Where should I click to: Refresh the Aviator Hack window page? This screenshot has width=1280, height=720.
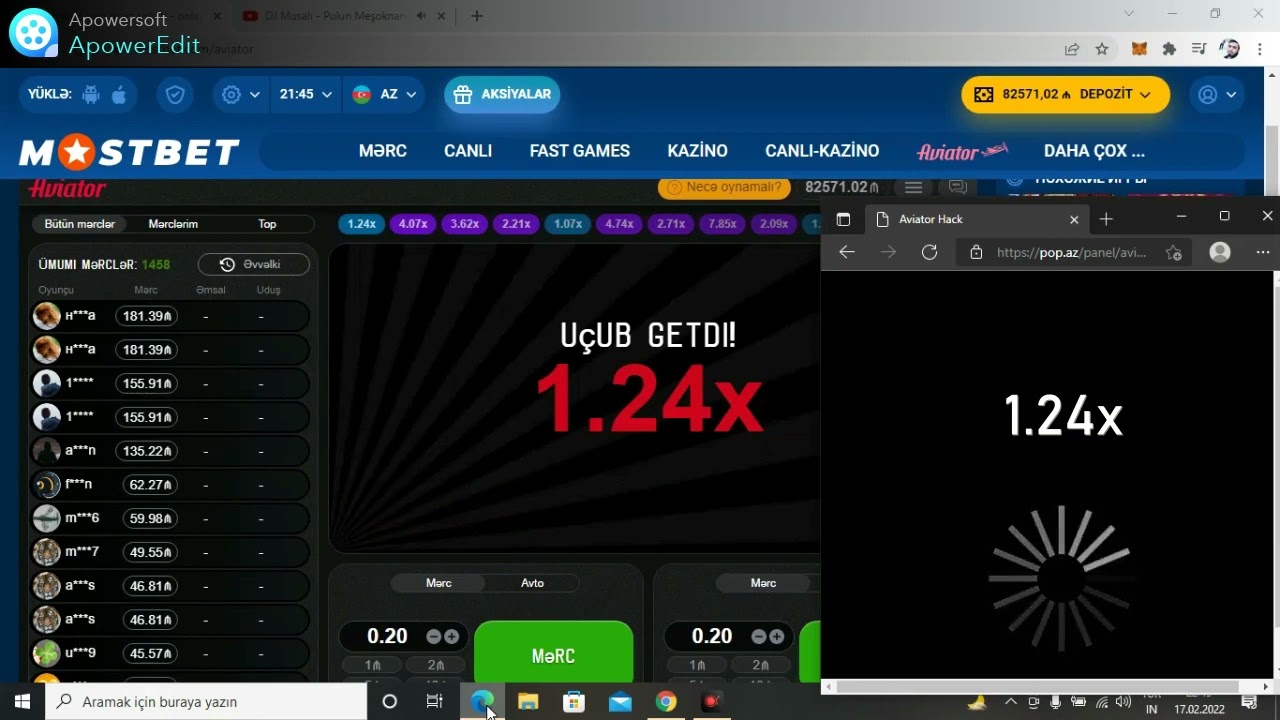pyautogui.click(x=930, y=252)
